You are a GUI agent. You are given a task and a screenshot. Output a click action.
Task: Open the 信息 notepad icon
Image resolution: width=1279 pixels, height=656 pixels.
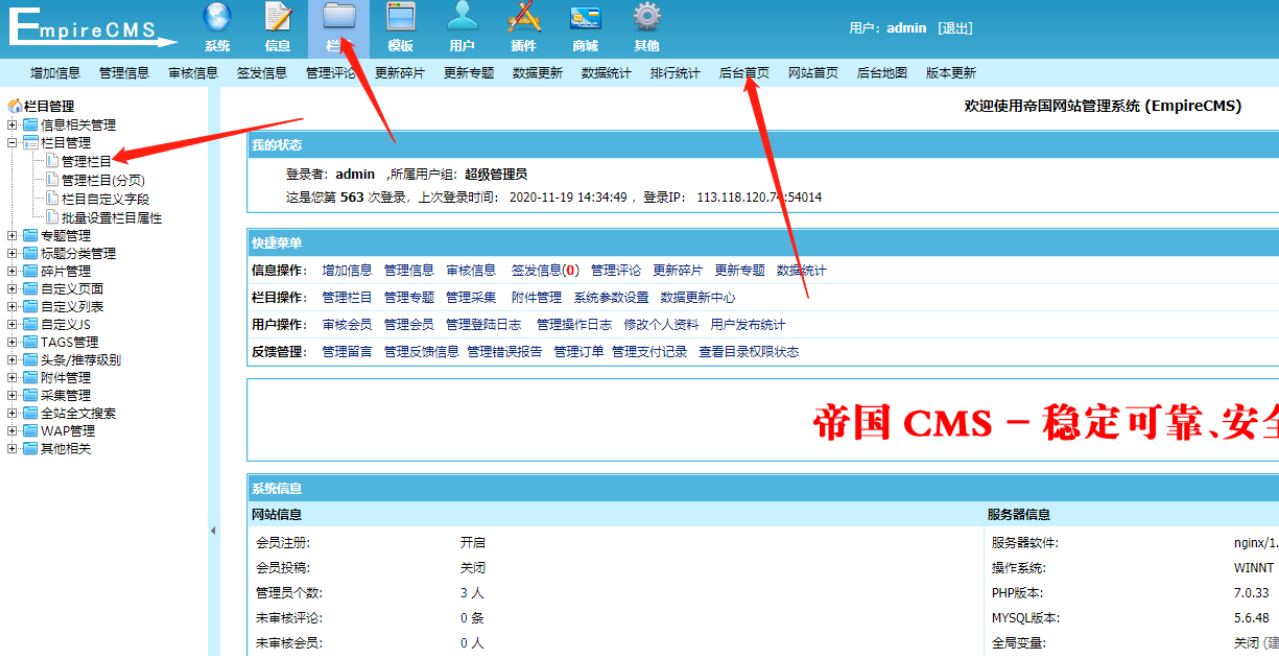(277, 18)
